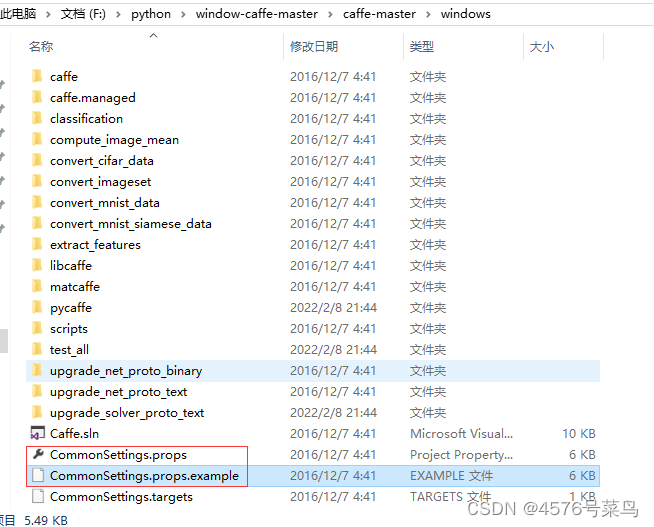Select test_all folder name
The width and height of the screenshot is (654, 527).
(x=69, y=349)
